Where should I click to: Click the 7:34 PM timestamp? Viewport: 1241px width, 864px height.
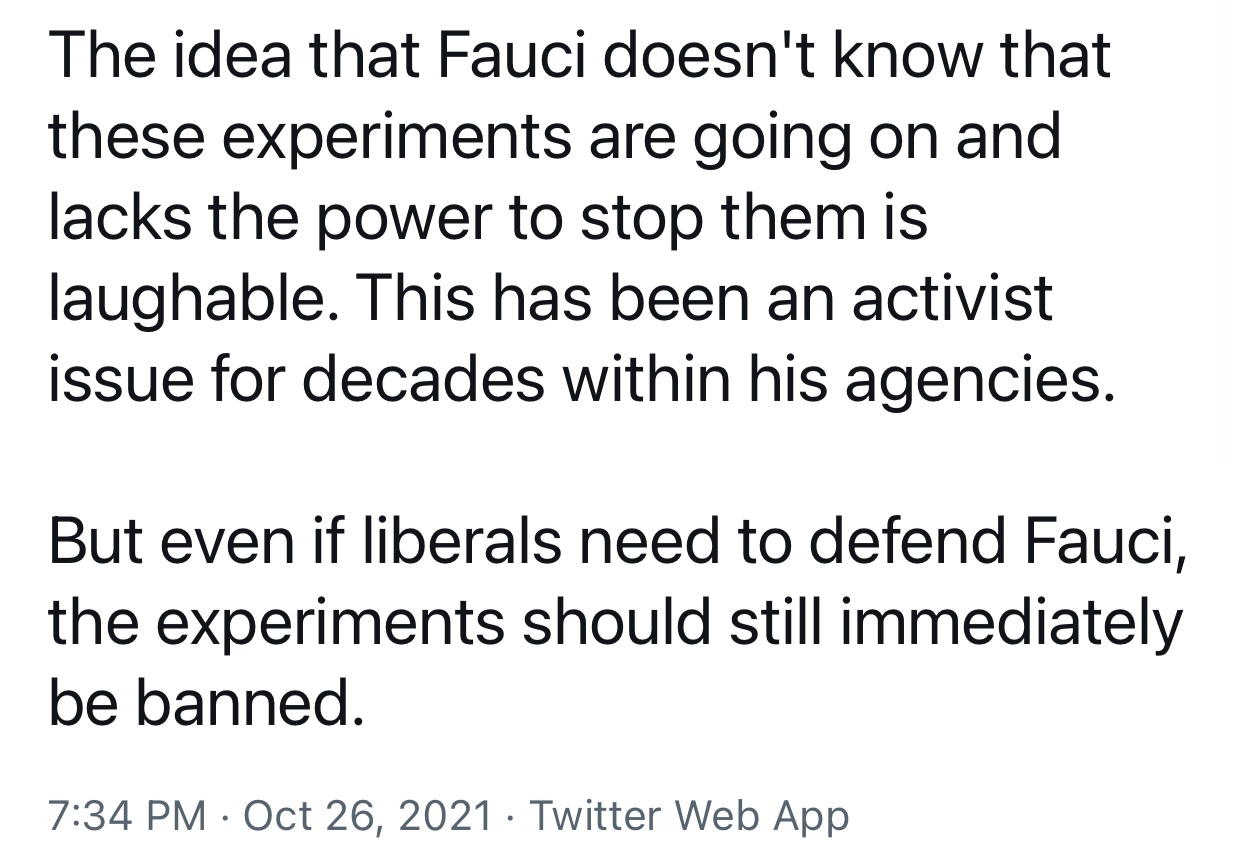(127, 815)
